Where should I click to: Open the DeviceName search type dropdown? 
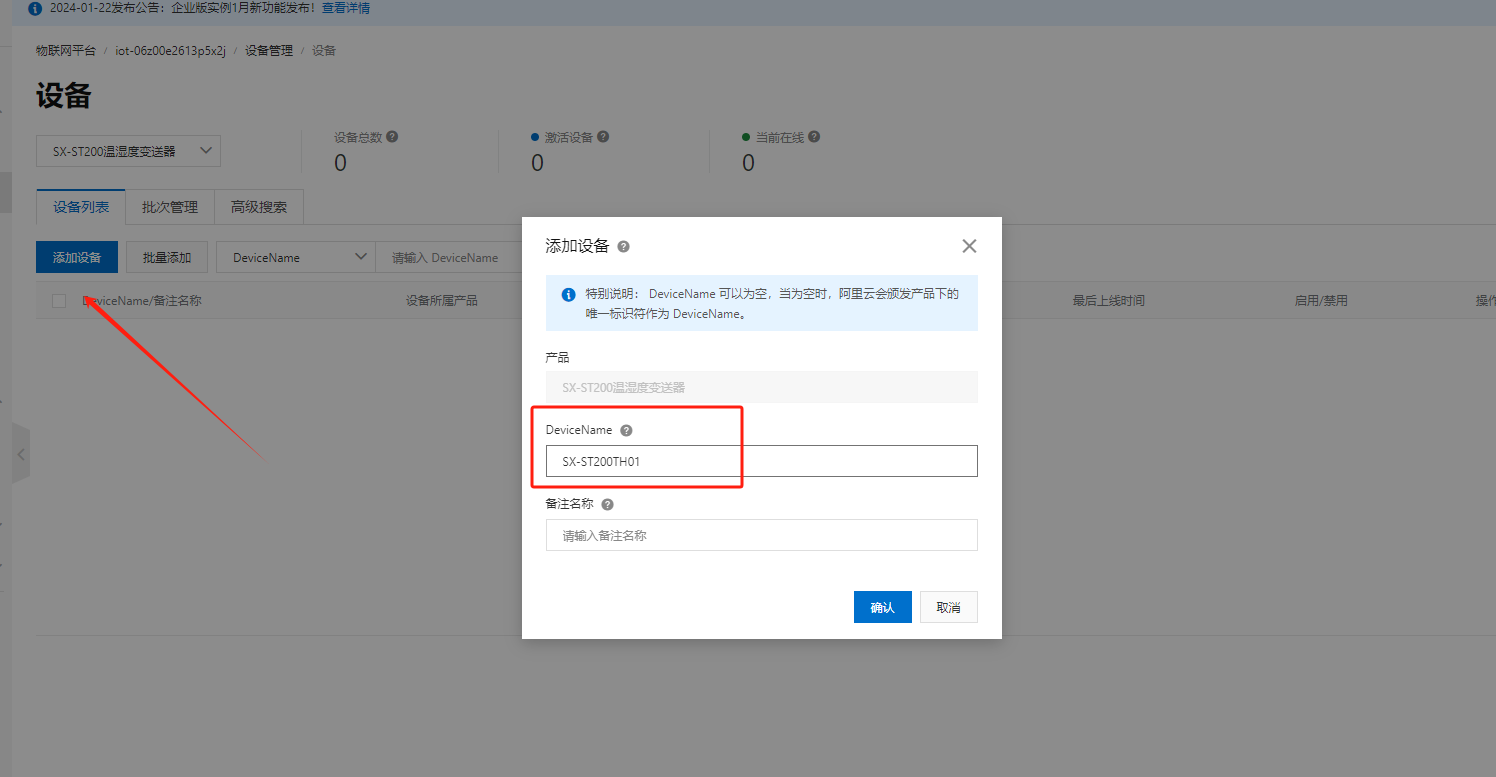point(296,257)
